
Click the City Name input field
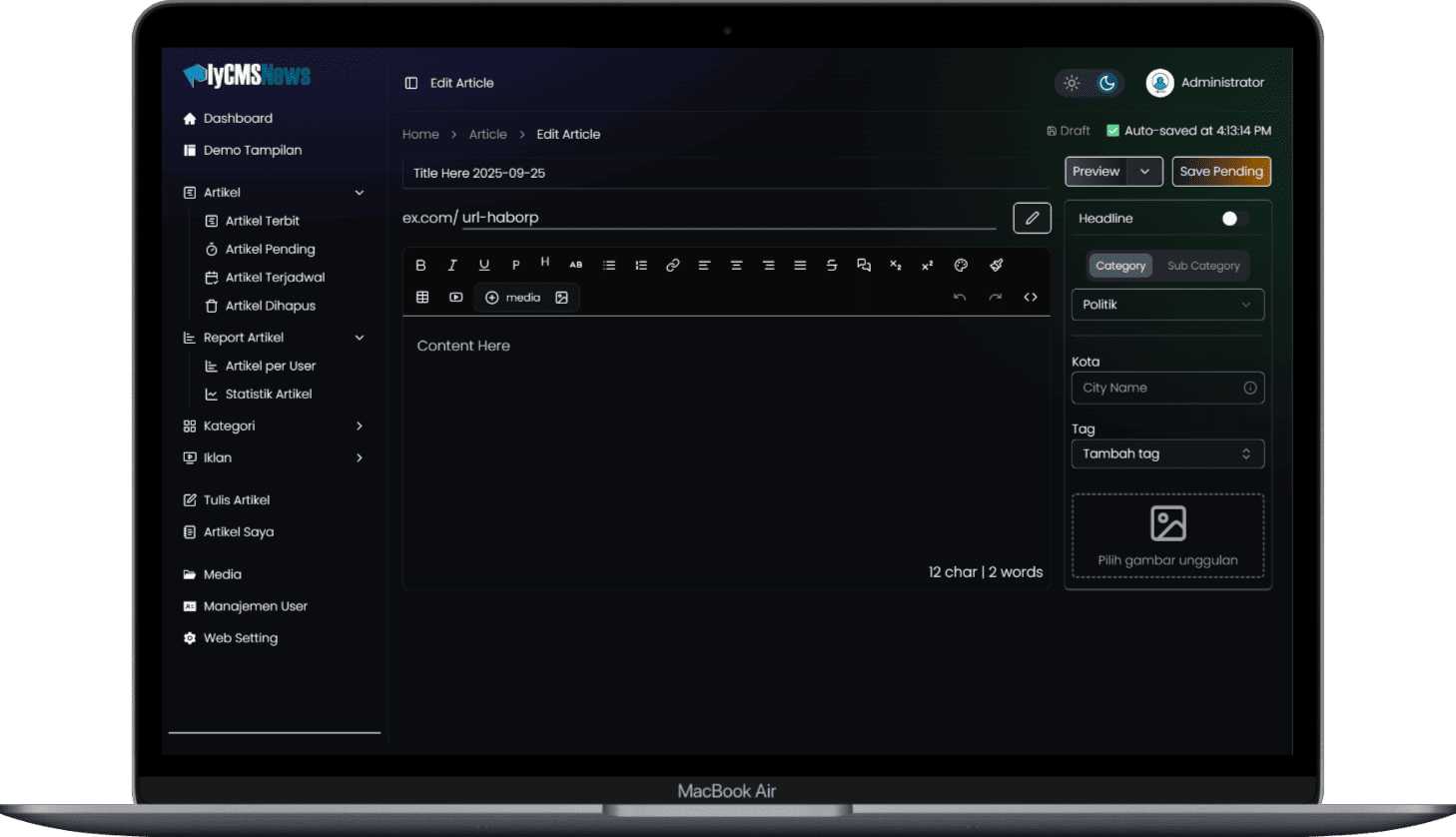(x=1158, y=389)
